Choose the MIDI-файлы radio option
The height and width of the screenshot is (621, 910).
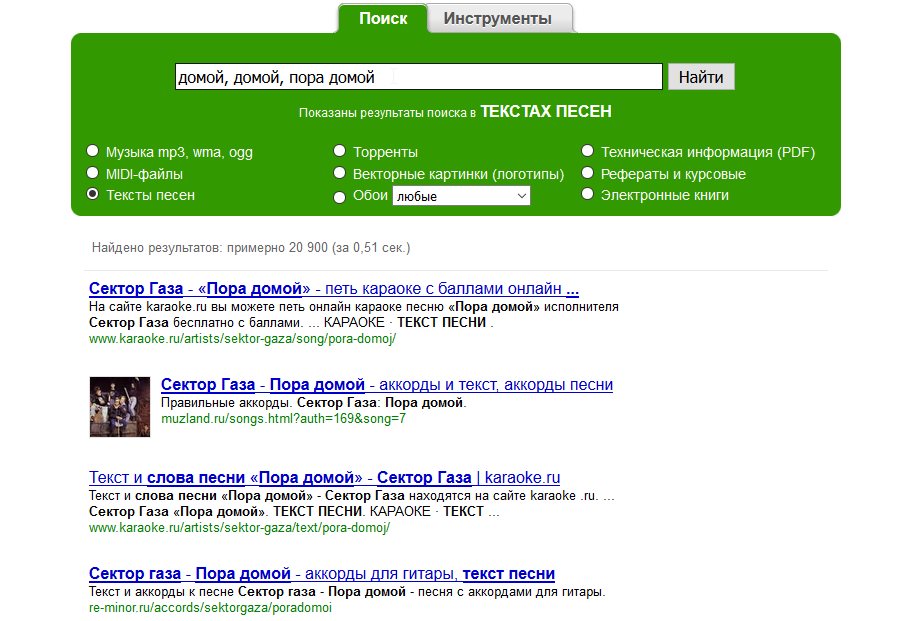coord(93,174)
